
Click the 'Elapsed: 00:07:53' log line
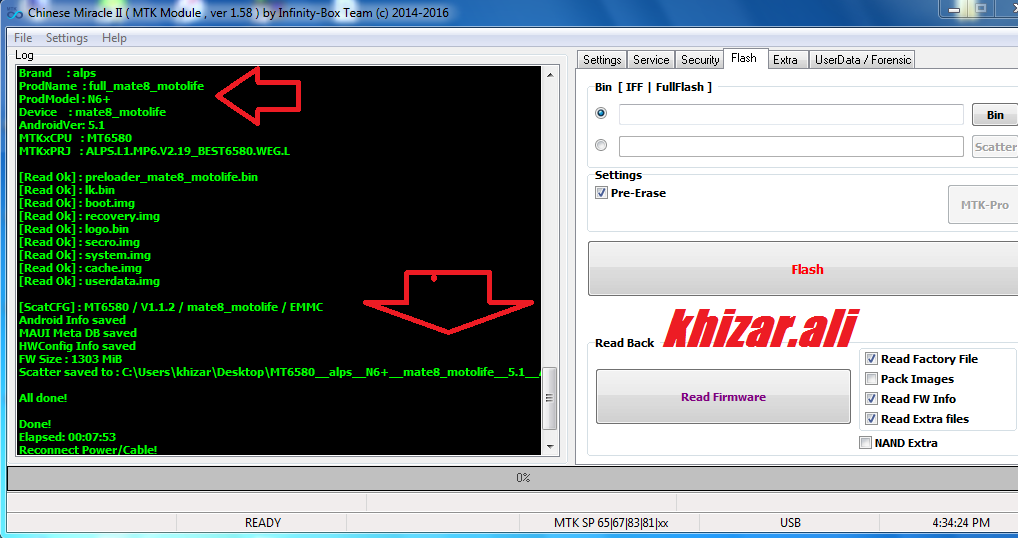click(67, 437)
